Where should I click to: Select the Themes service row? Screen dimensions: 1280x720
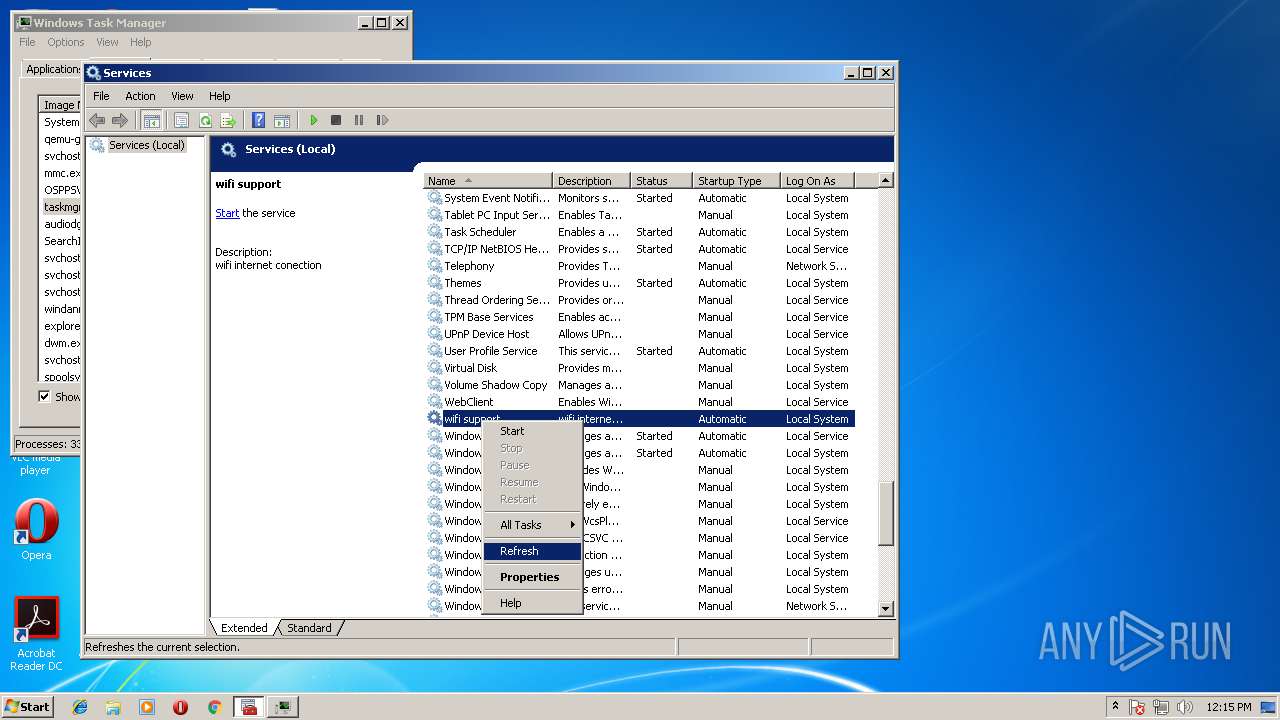pyautogui.click(x=640, y=283)
